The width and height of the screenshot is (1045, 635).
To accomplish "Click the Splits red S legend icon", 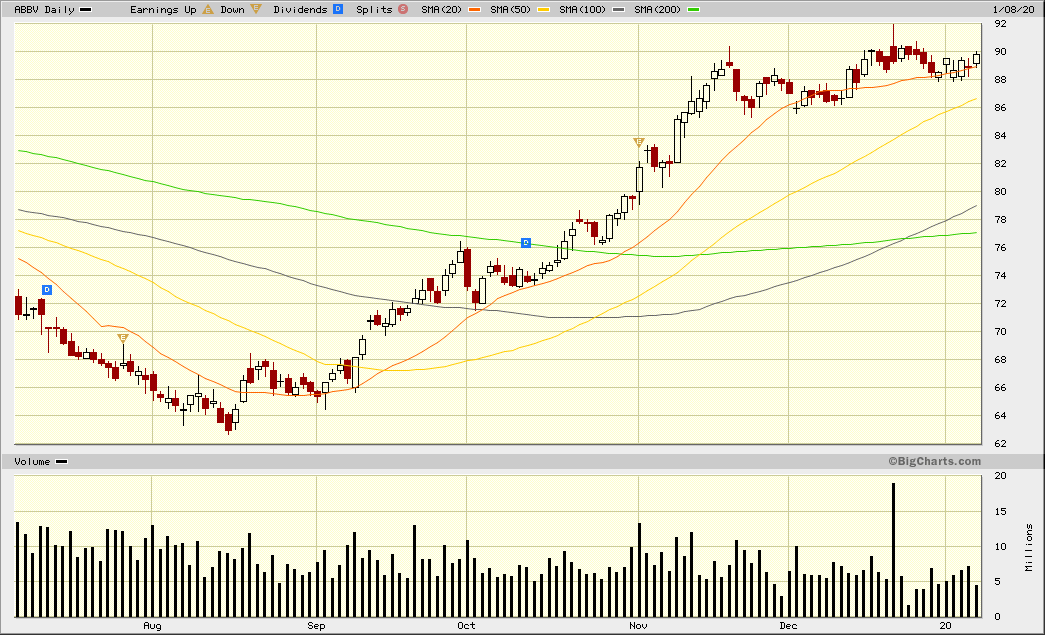I will (403, 9).
